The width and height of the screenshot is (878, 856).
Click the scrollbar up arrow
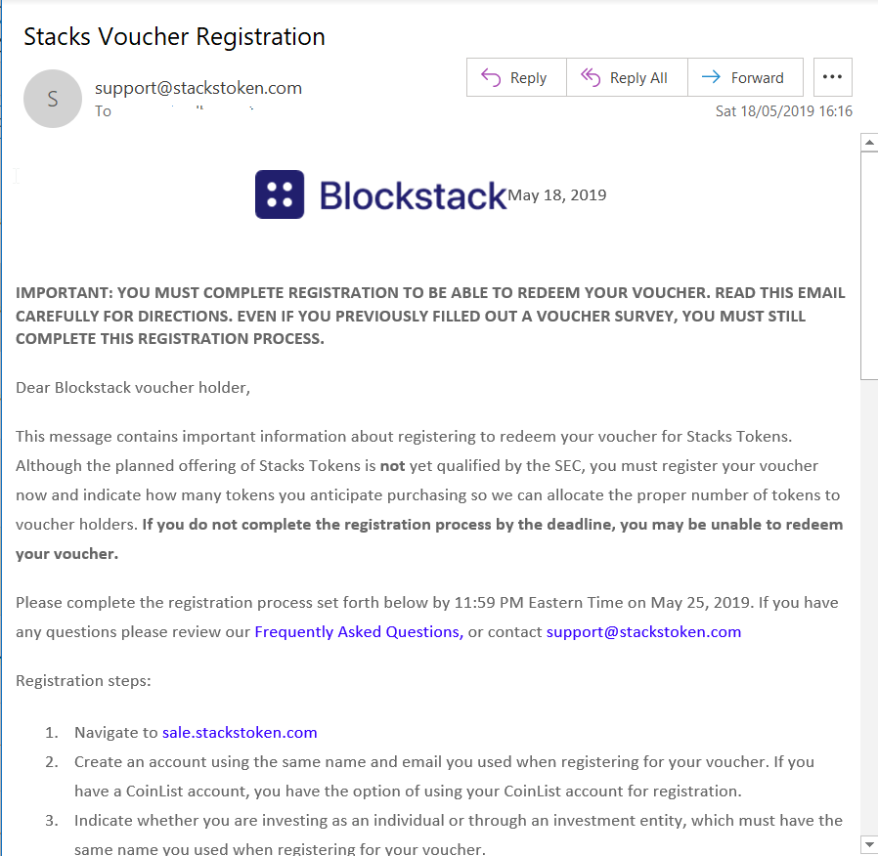tap(869, 143)
